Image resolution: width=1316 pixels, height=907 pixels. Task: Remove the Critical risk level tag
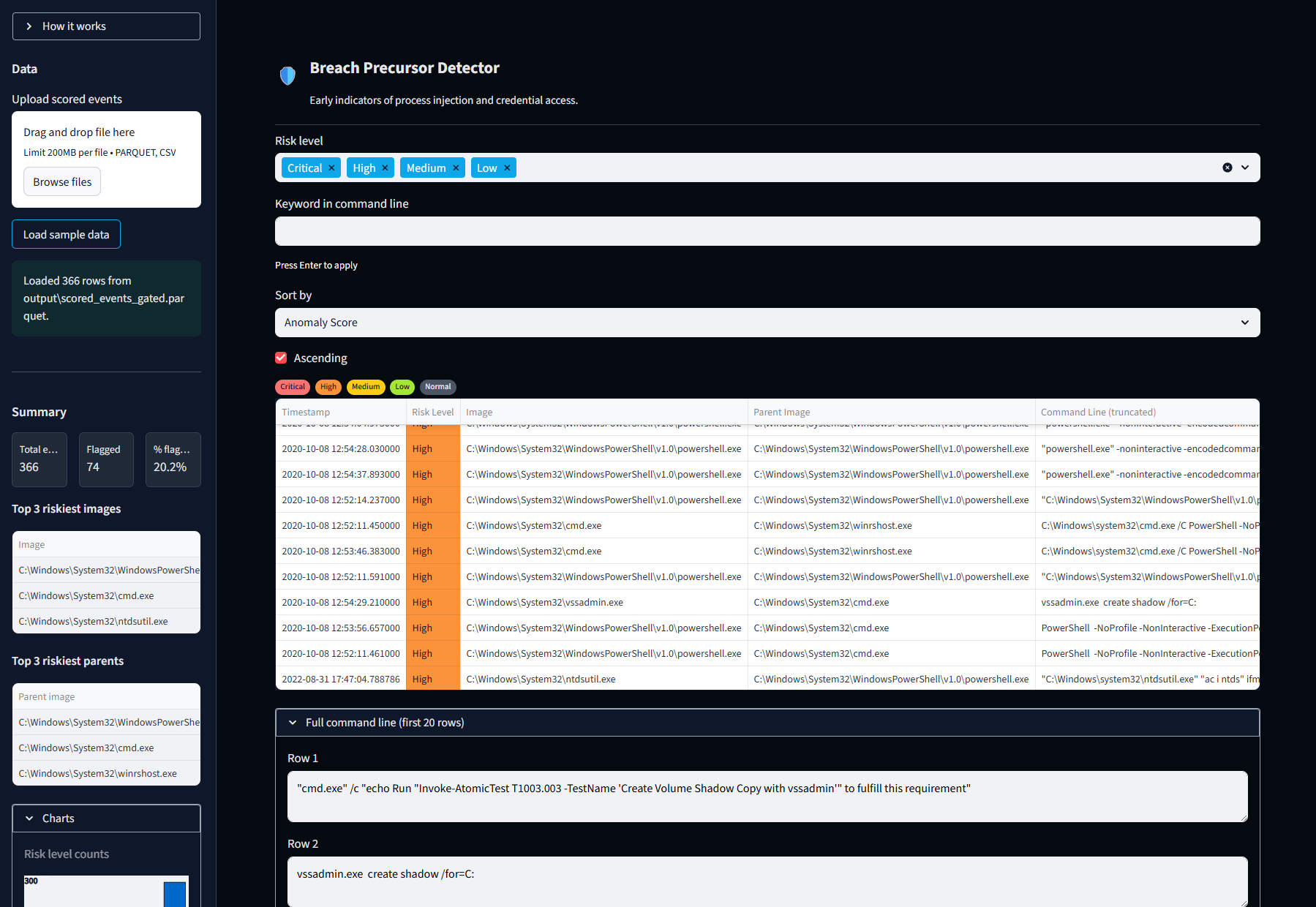pos(331,168)
